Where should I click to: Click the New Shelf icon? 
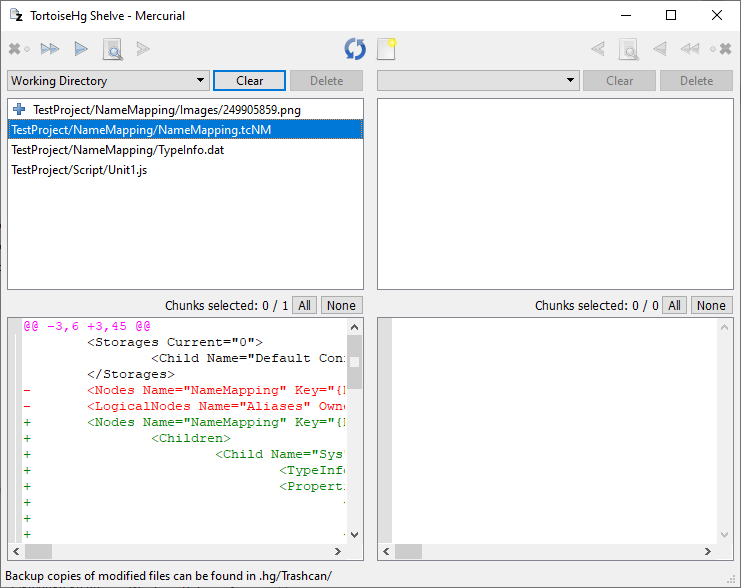[386, 48]
